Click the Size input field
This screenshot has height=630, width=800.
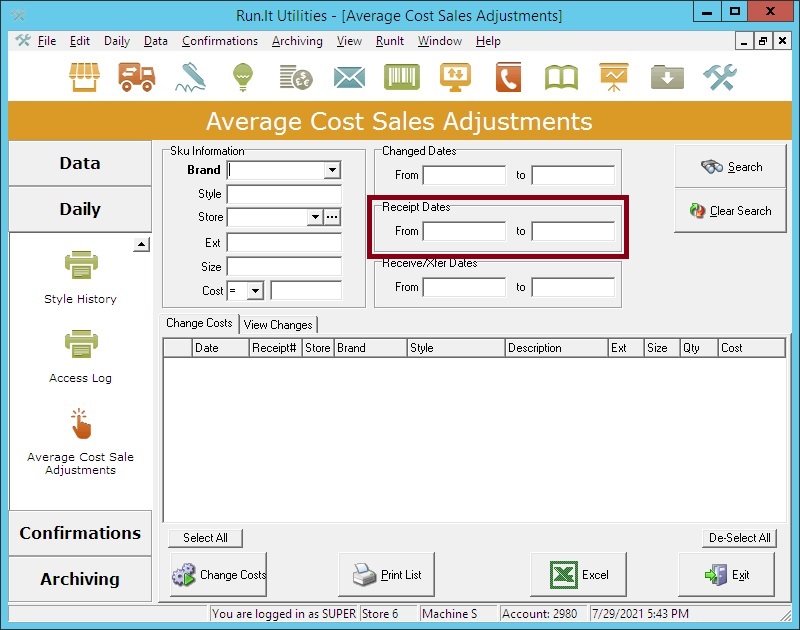pos(284,266)
